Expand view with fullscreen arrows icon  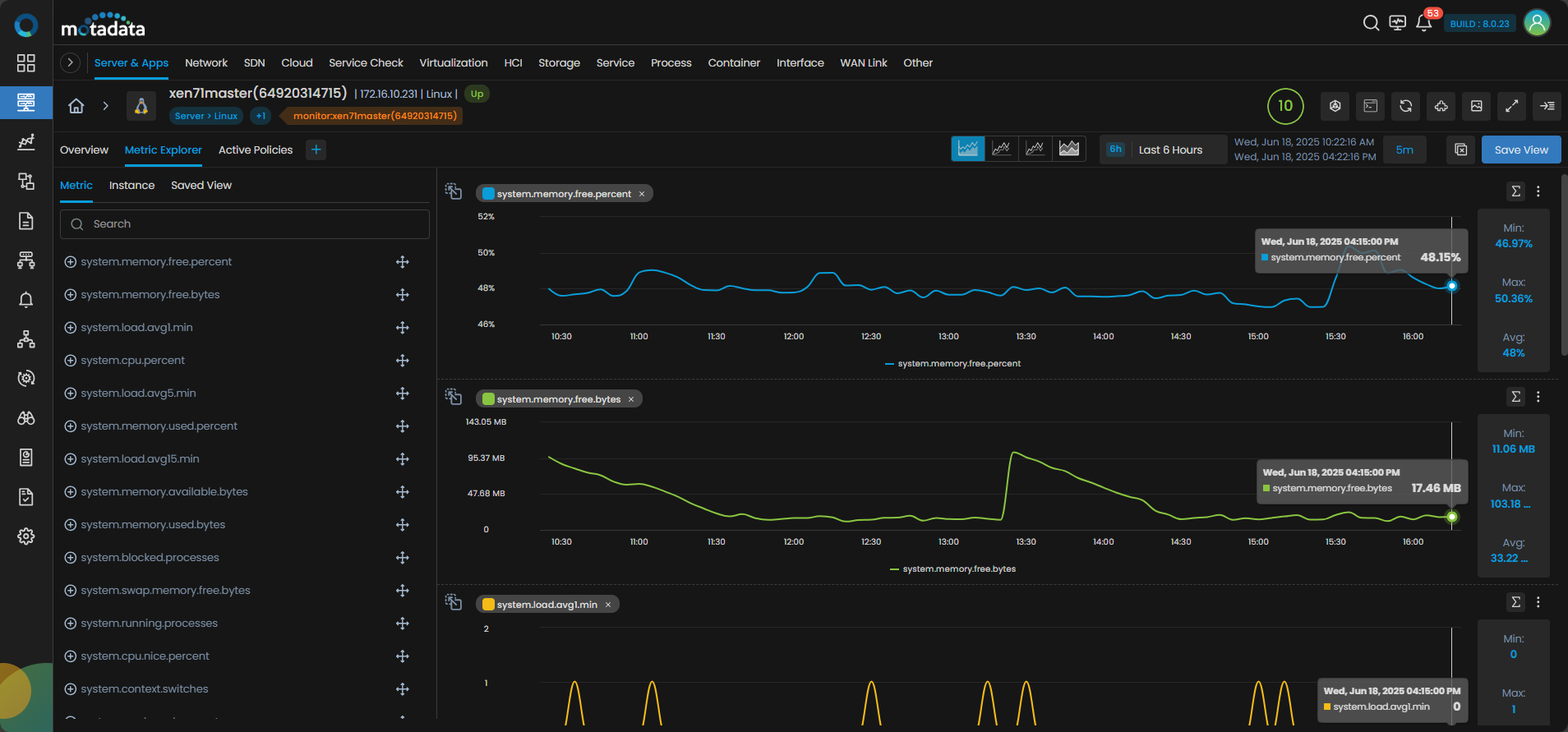[x=1512, y=106]
